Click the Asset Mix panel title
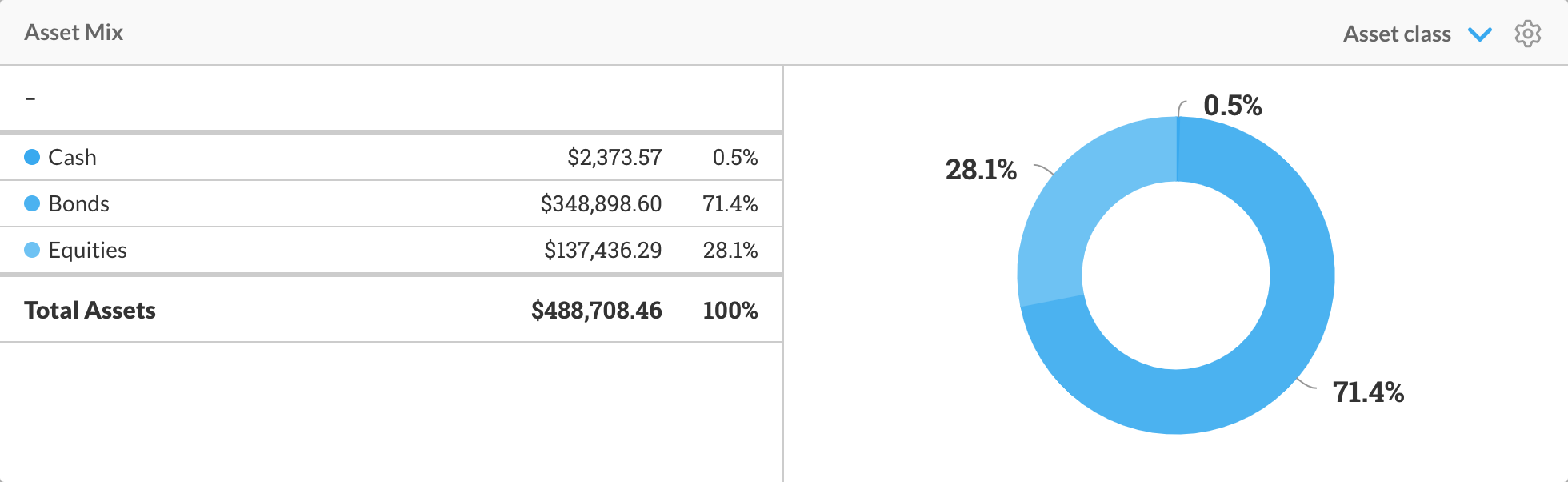Image resolution: width=1568 pixels, height=482 pixels. pos(74,32)
